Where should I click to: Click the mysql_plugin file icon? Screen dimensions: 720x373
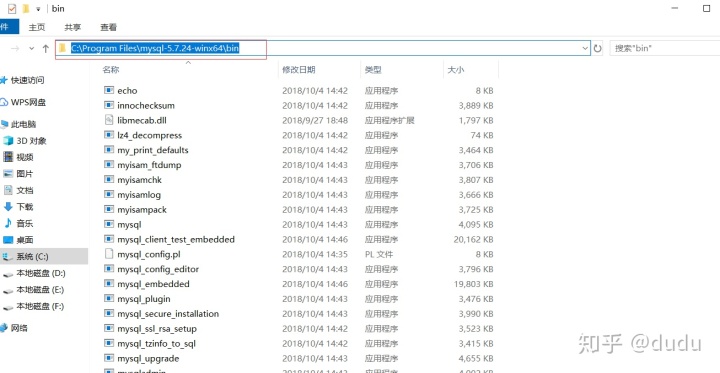[109, 299]
